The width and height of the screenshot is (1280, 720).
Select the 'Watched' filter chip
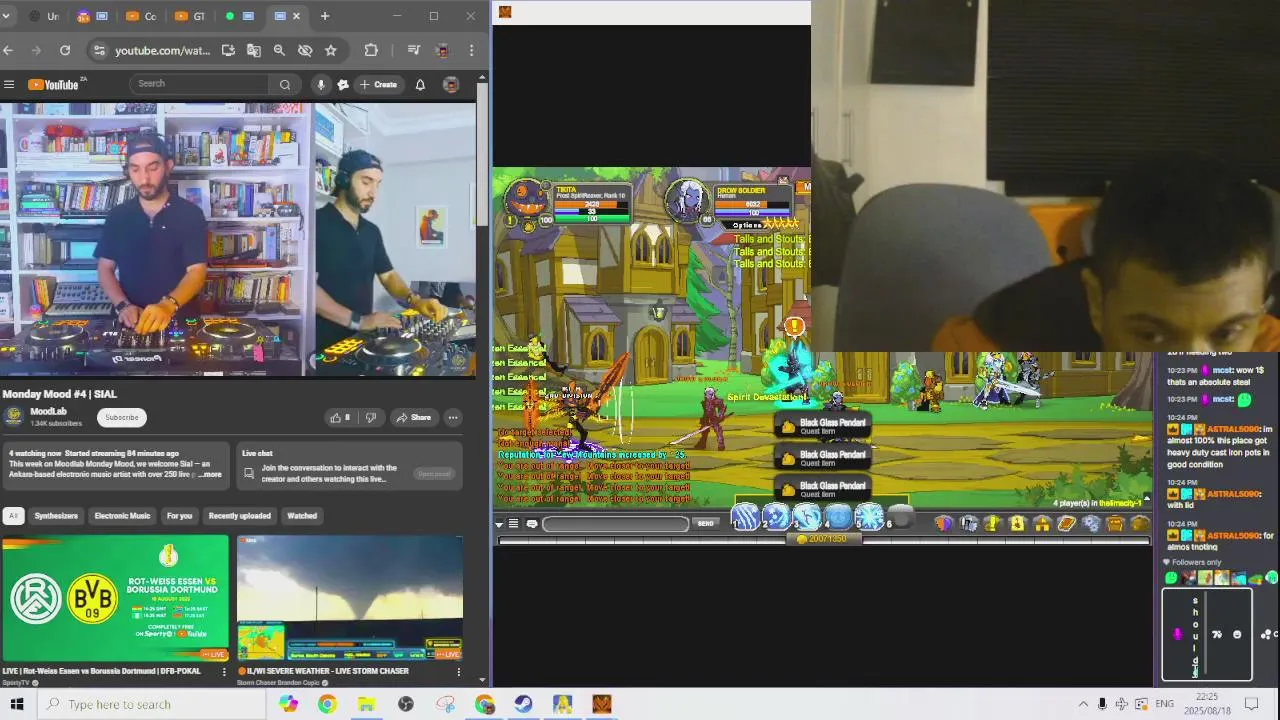tap(302, 516)
